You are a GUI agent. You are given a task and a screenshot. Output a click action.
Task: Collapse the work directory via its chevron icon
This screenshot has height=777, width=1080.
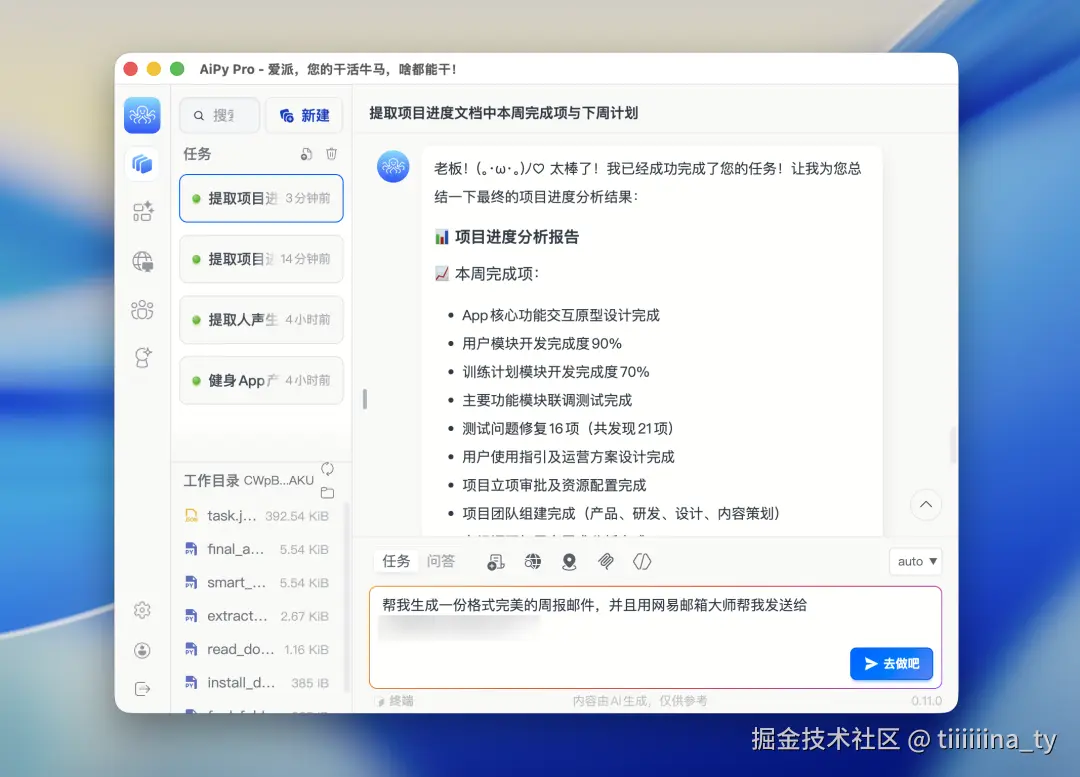point(328,466)
